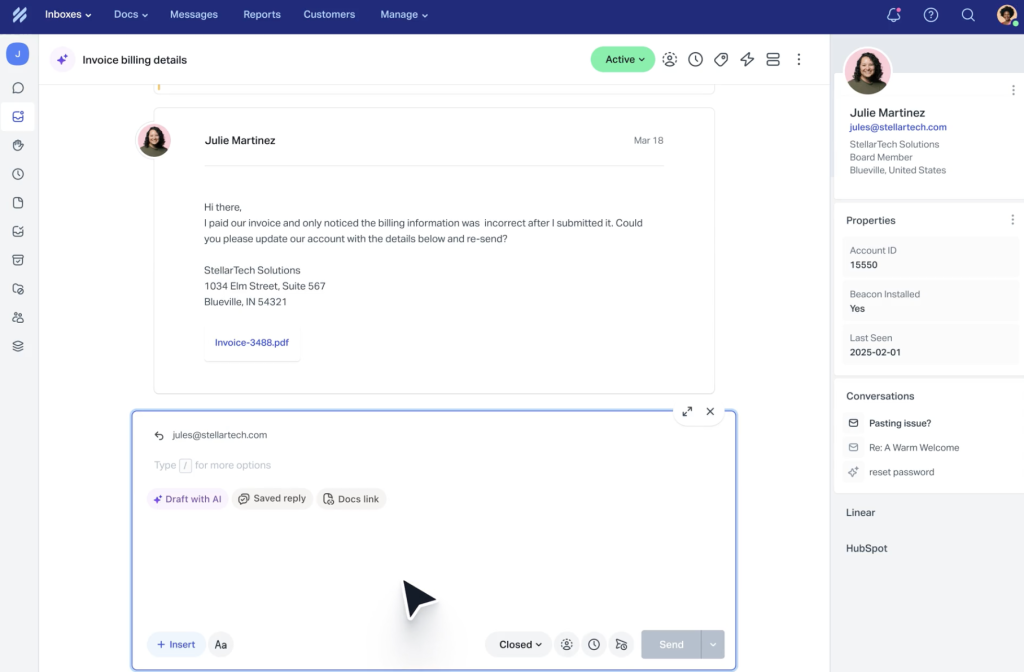Click the search magnifier icon
The height and width of the screenshot is (672, 1024).
coord(968,15)
